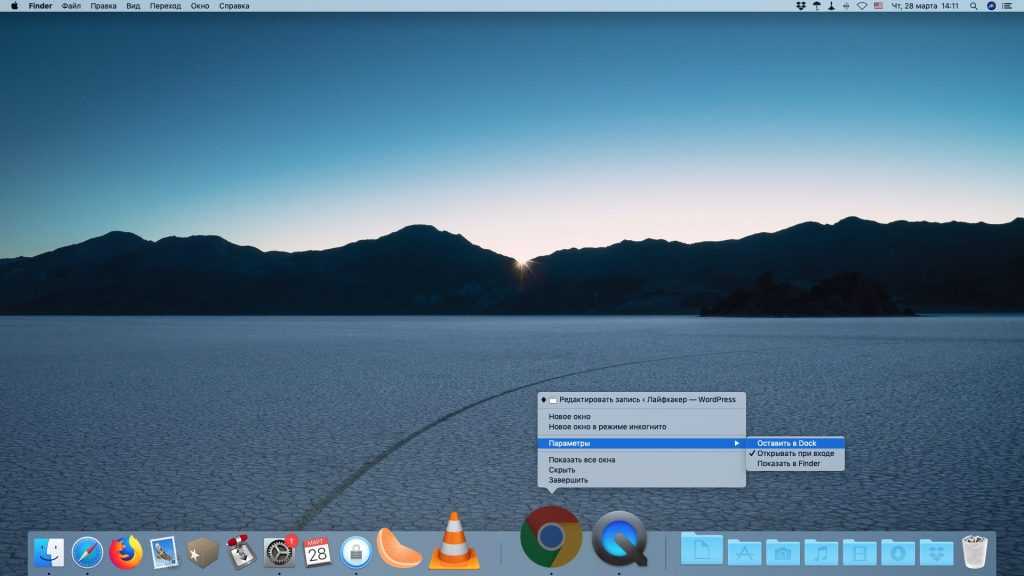Open the Calendar app in the Dock
Screen dimensions: 1024x576
[317, 552]
